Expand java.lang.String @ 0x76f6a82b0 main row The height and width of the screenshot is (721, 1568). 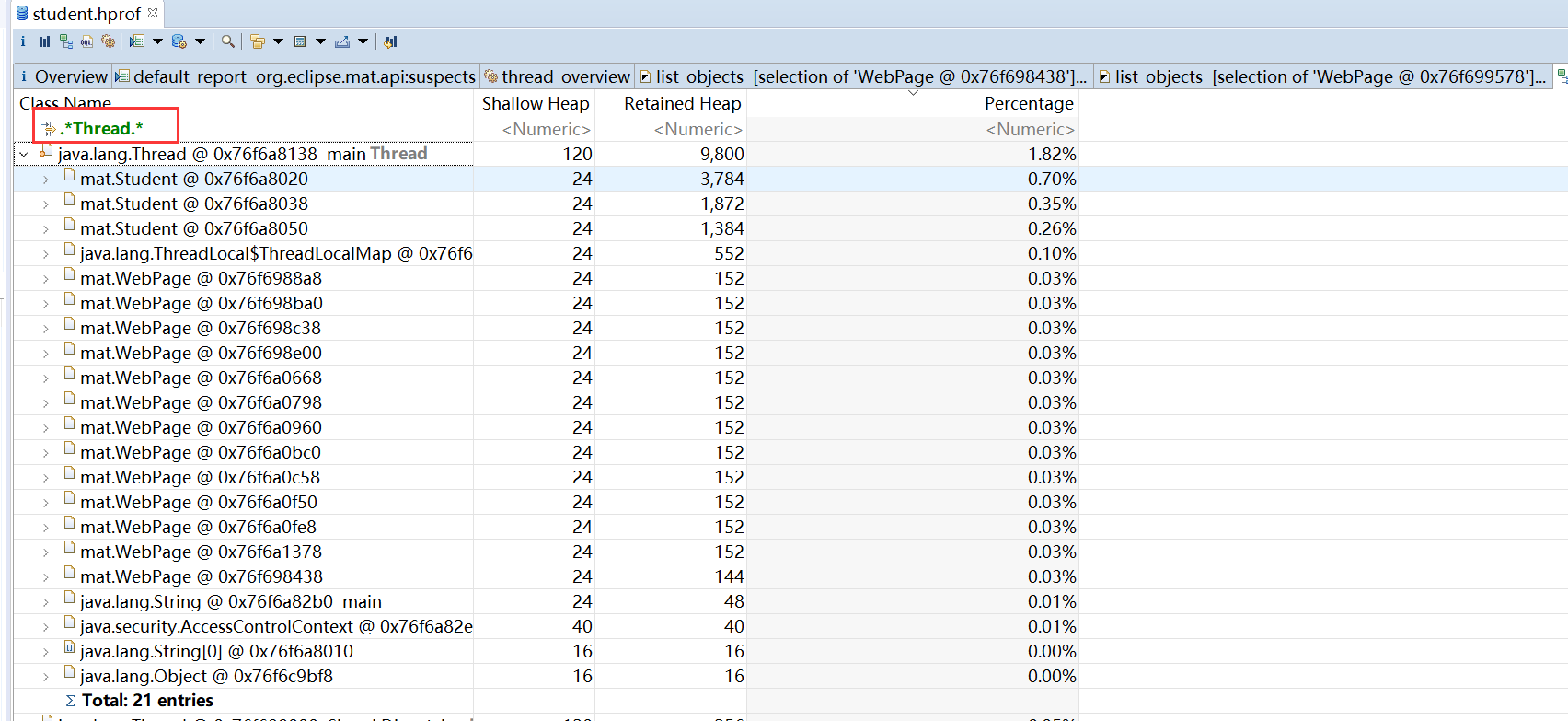[x=45, y=602]
